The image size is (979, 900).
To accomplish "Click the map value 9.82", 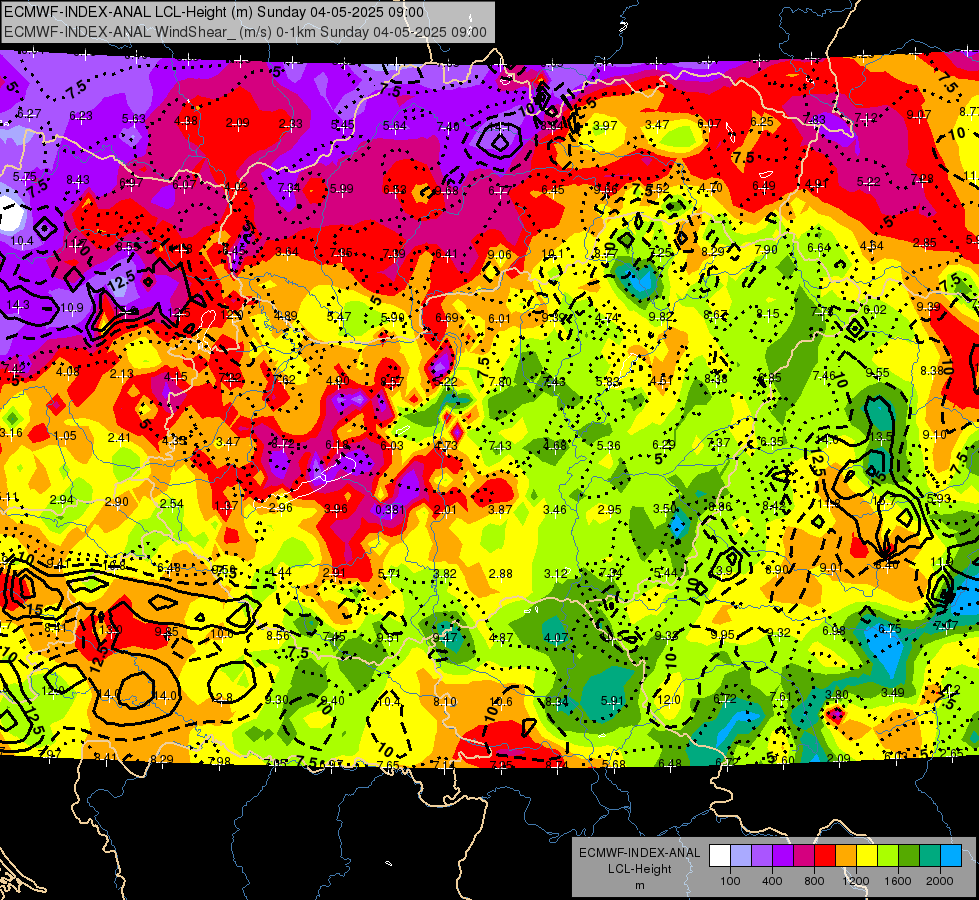I will click(661, 317).
